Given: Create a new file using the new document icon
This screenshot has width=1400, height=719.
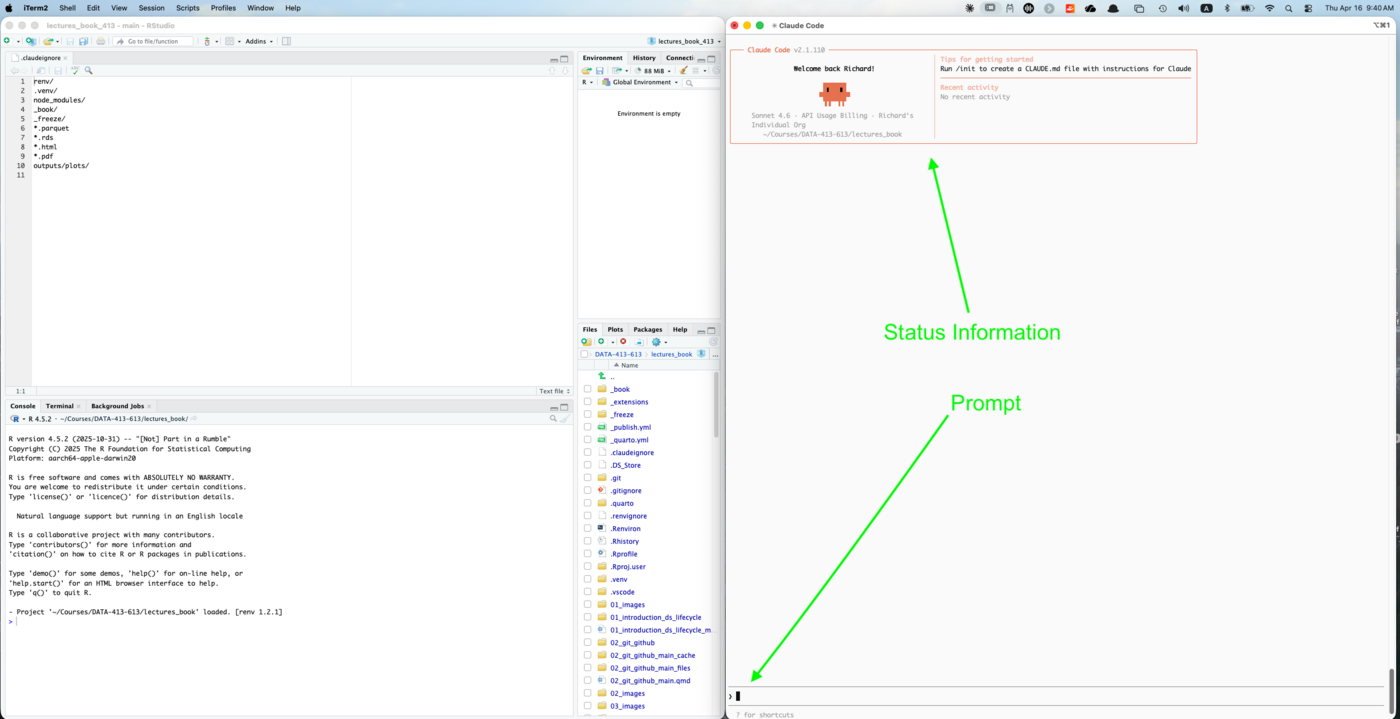Looking at the screenshot, I should [x=8, y=41].
